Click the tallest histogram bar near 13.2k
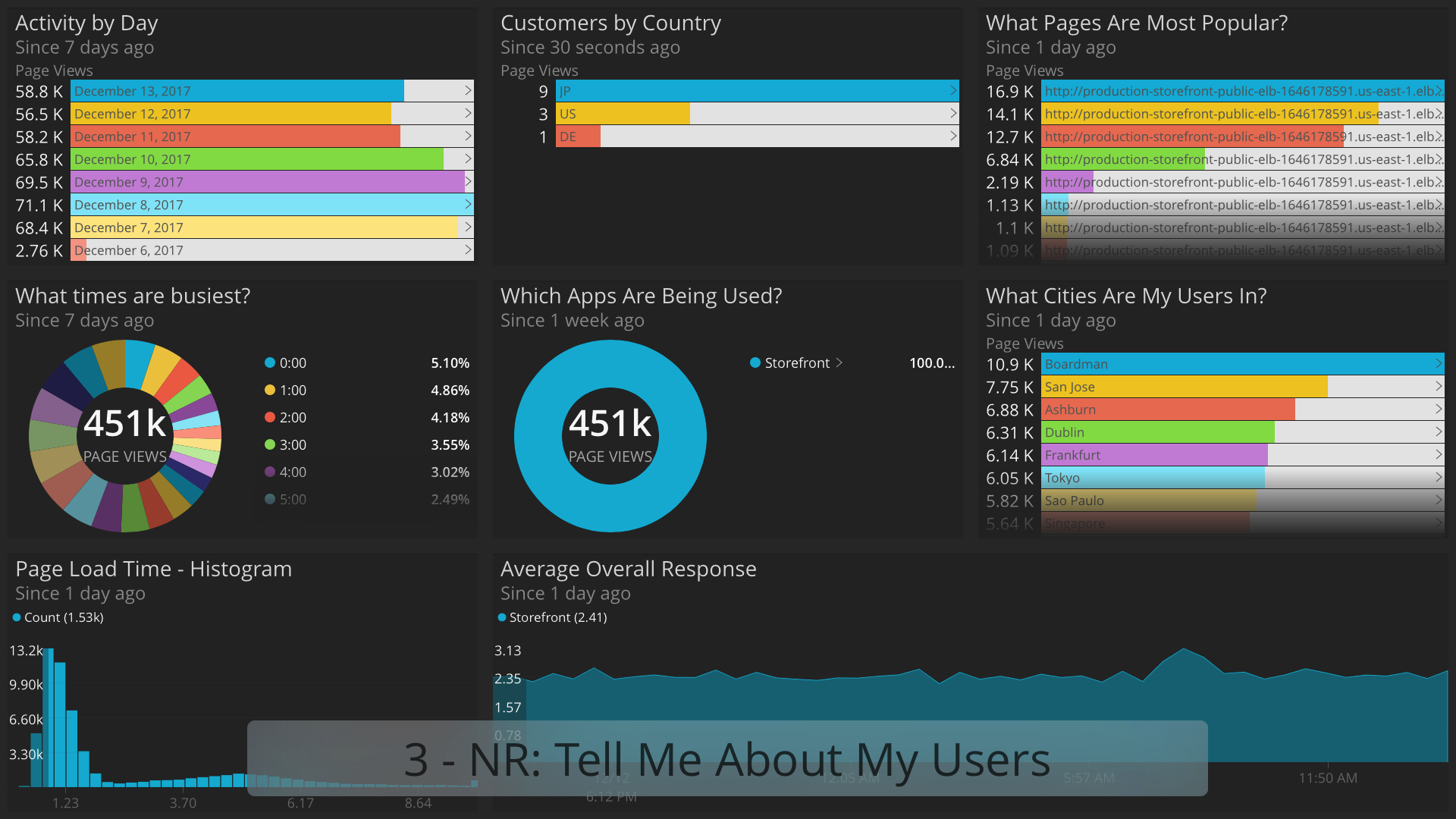This screenshot has height=819, width=1456. [49, 717]
